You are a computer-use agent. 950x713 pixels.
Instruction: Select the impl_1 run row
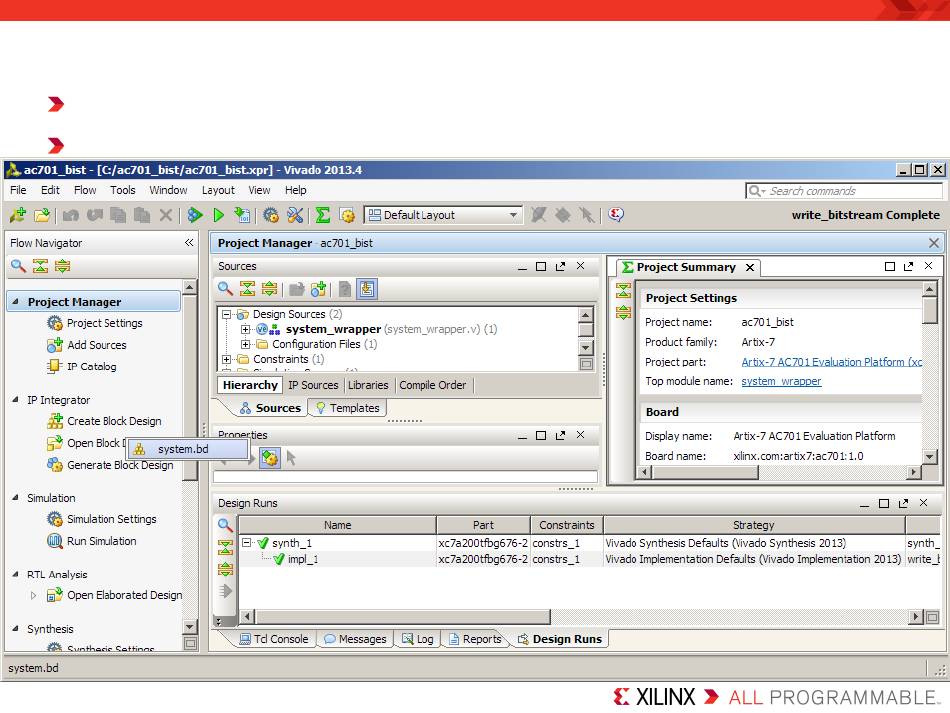(589, 559)
